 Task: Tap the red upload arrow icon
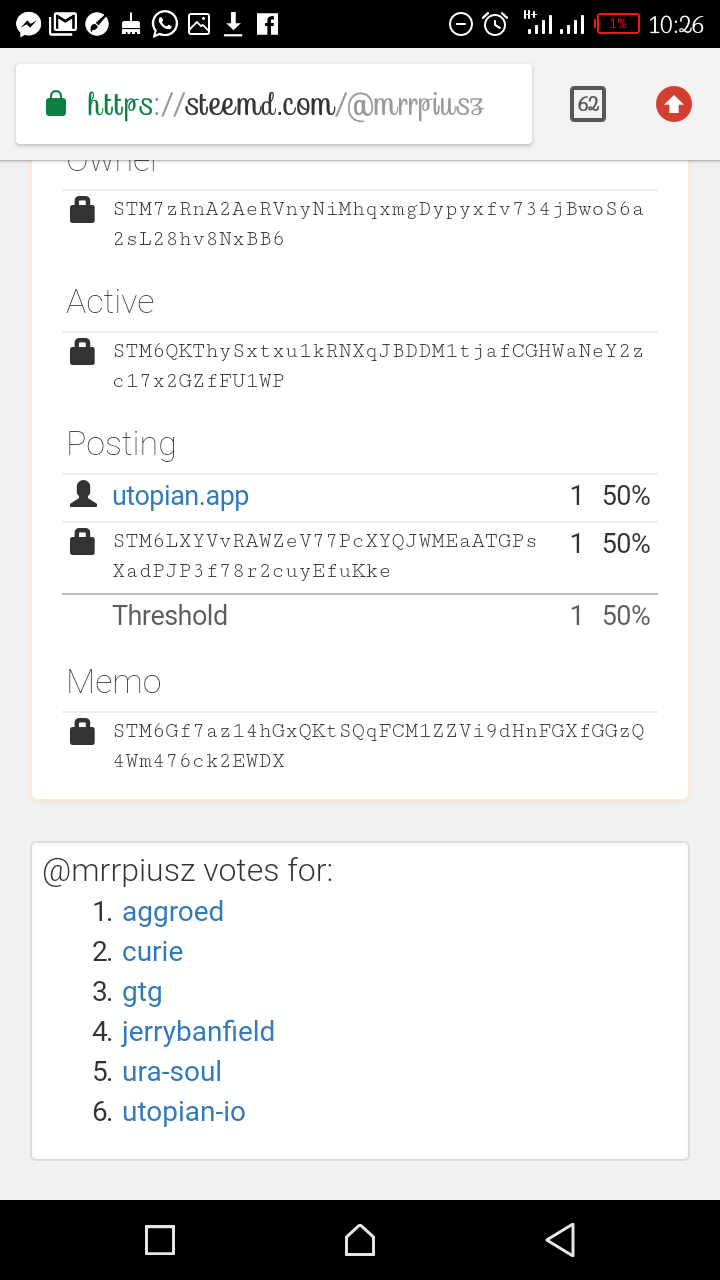(674, 104)
